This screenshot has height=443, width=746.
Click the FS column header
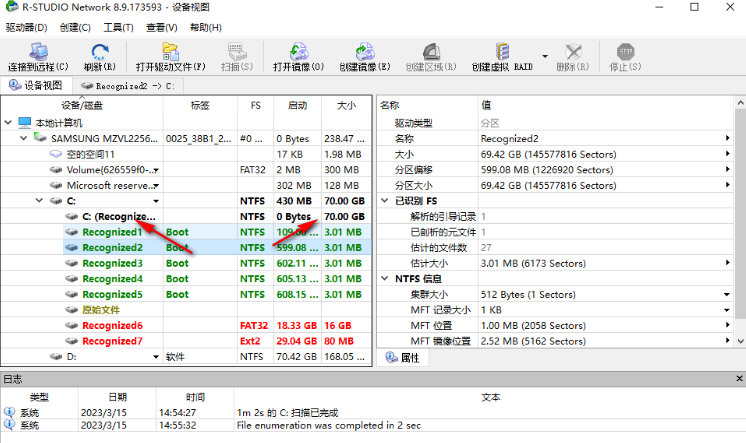pos(255,106)
